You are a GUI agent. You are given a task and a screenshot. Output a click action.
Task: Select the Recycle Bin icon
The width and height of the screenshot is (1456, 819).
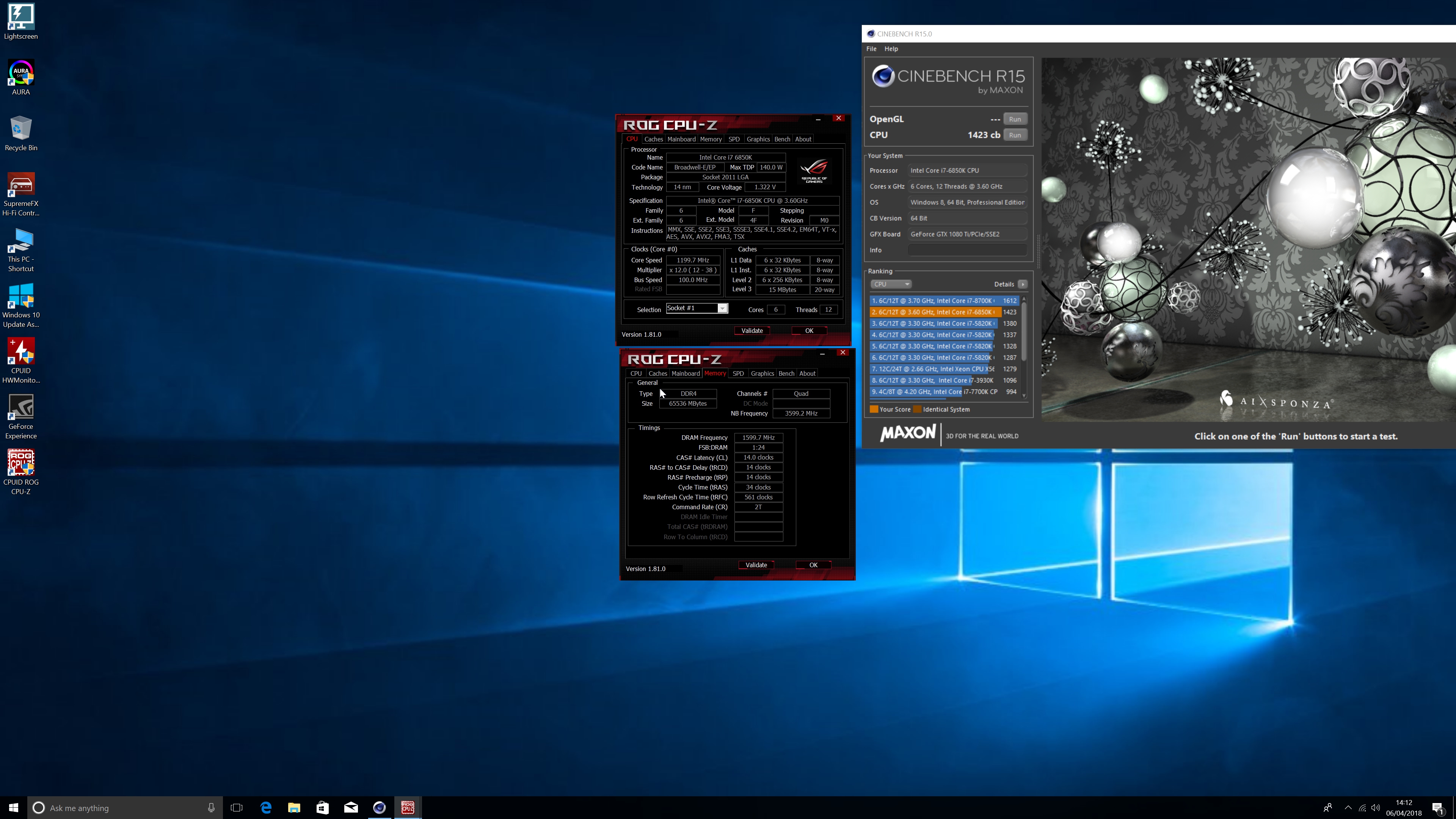click(x=21, y=133)
